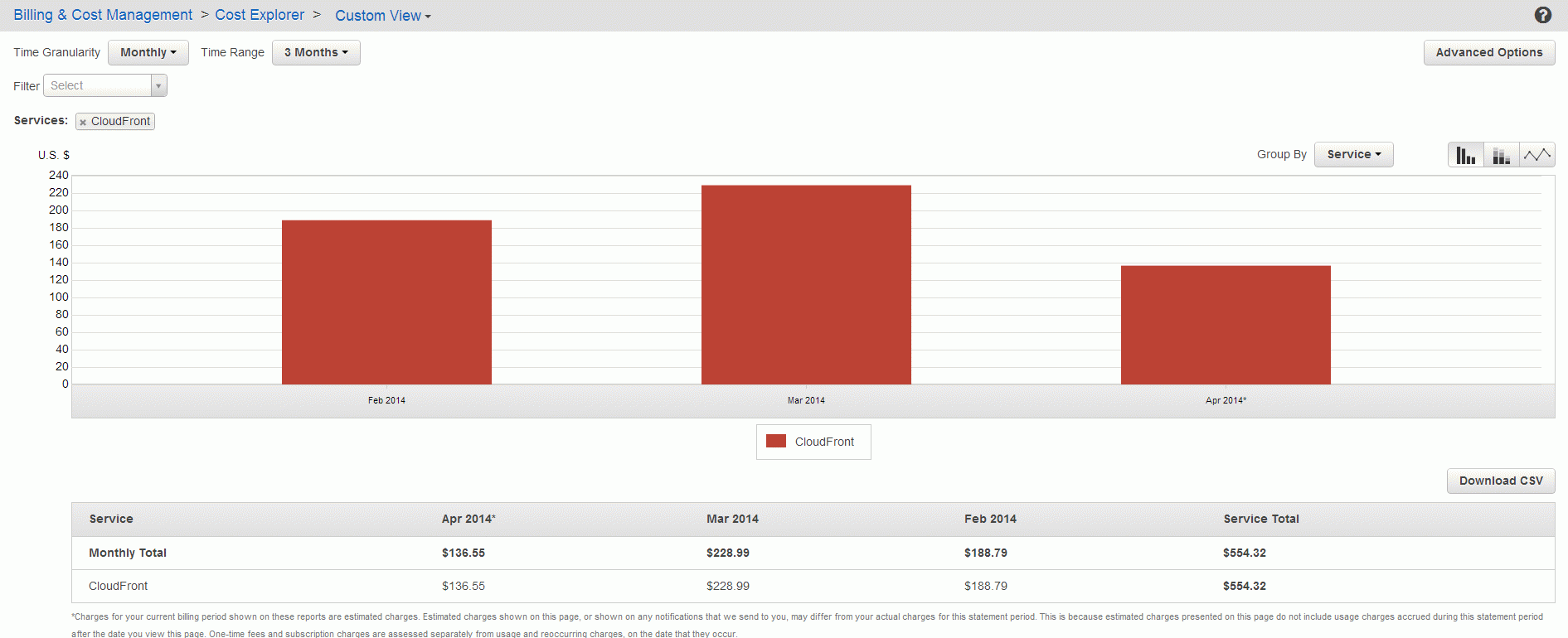Go to Billing & Cost Management
This screenshot has width=1568, height=638.
pos(103,15)
